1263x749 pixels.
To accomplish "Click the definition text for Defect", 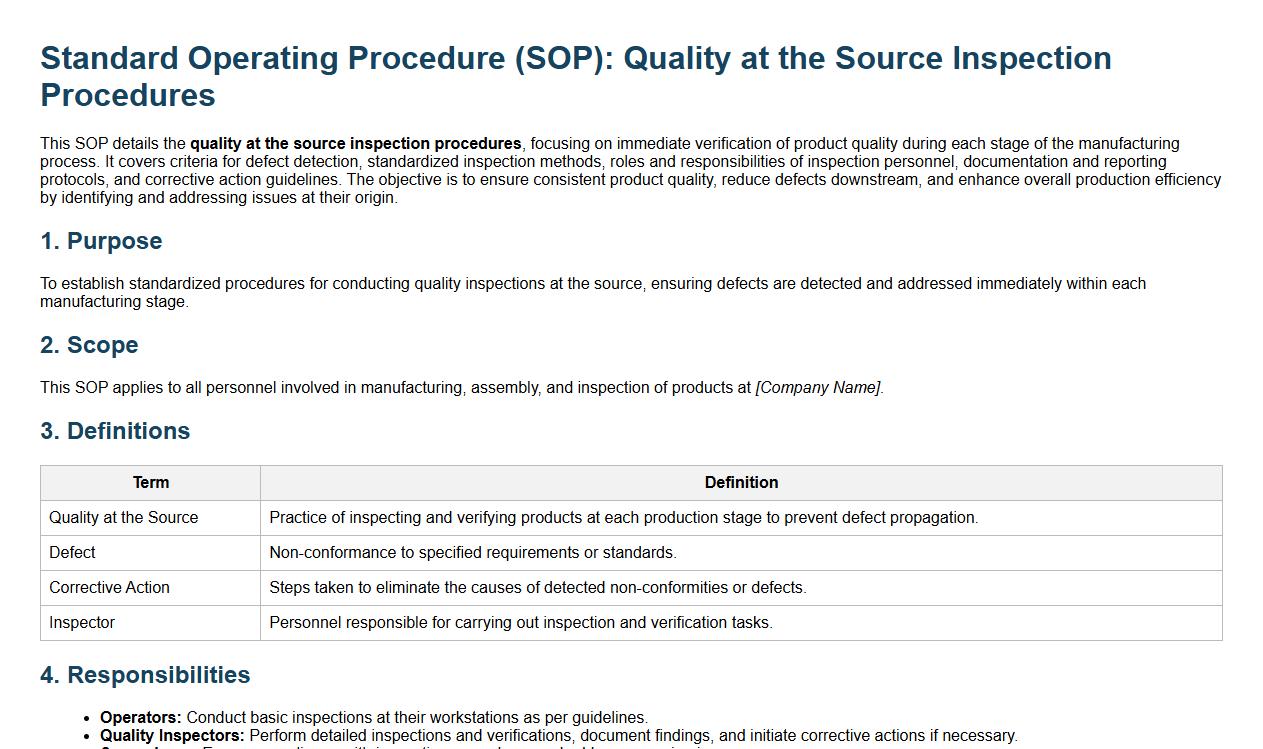I will tap(473, 553).
